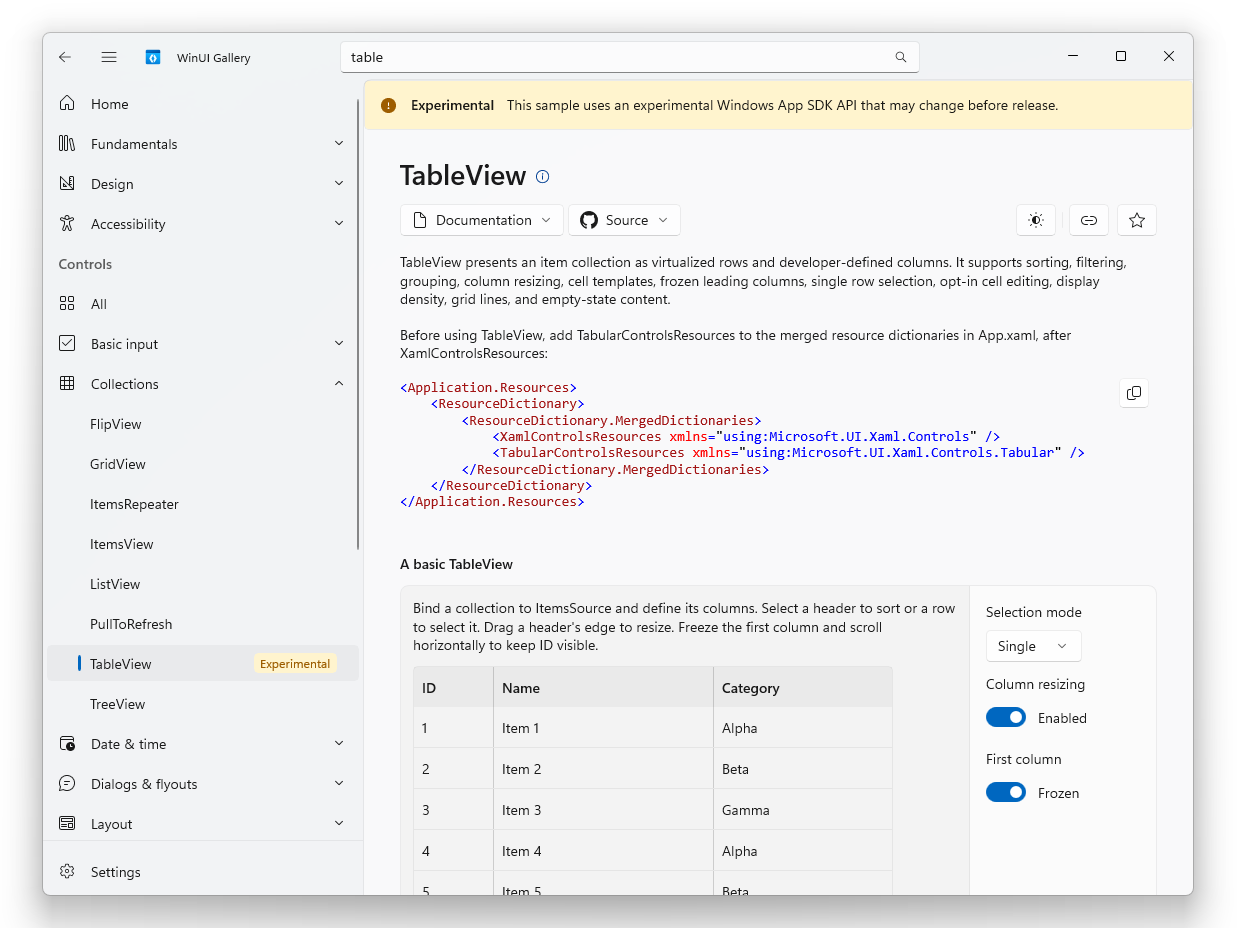
Task: Select the Item 3 table row
Action: point(652,810)
